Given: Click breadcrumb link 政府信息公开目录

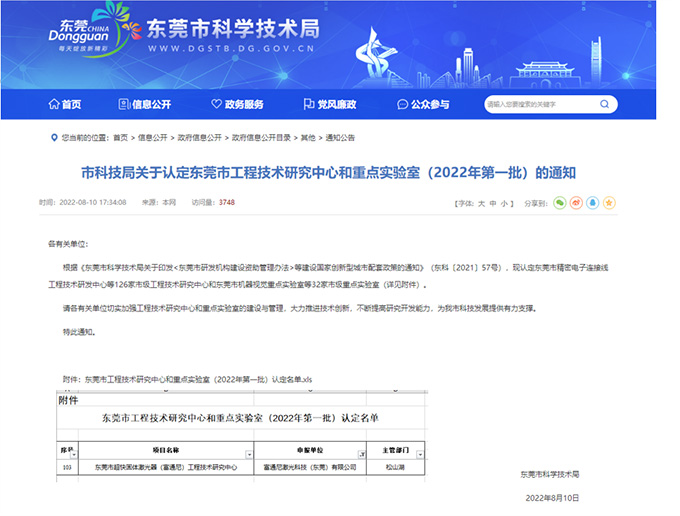Looking at the screenshot, I should pyautogui.click(x=261, y=138).
